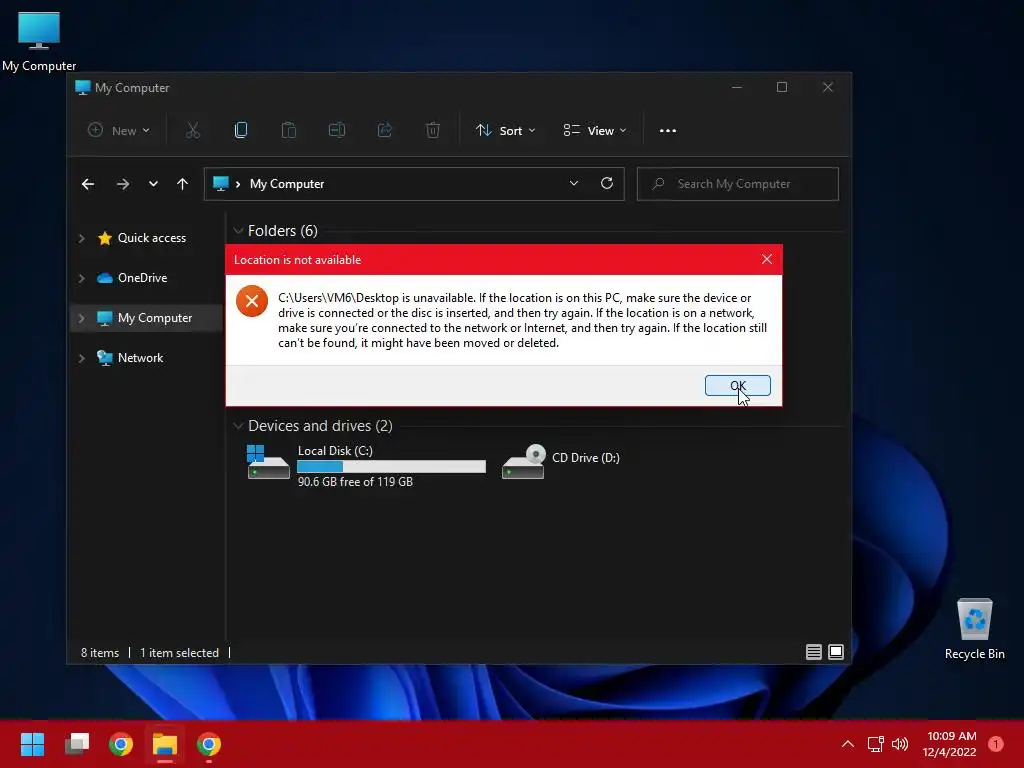Click the Copy icon in toolbar
The height and width of the screenshot is (768, 1024).
coord(241,131)
